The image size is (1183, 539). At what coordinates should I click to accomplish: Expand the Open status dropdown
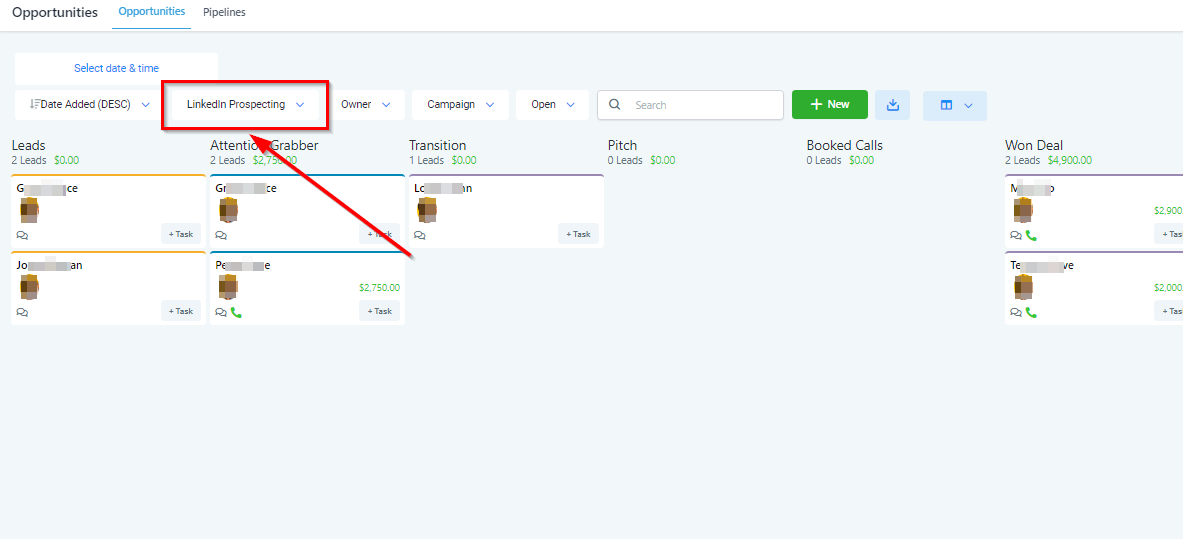coord(553,105)
